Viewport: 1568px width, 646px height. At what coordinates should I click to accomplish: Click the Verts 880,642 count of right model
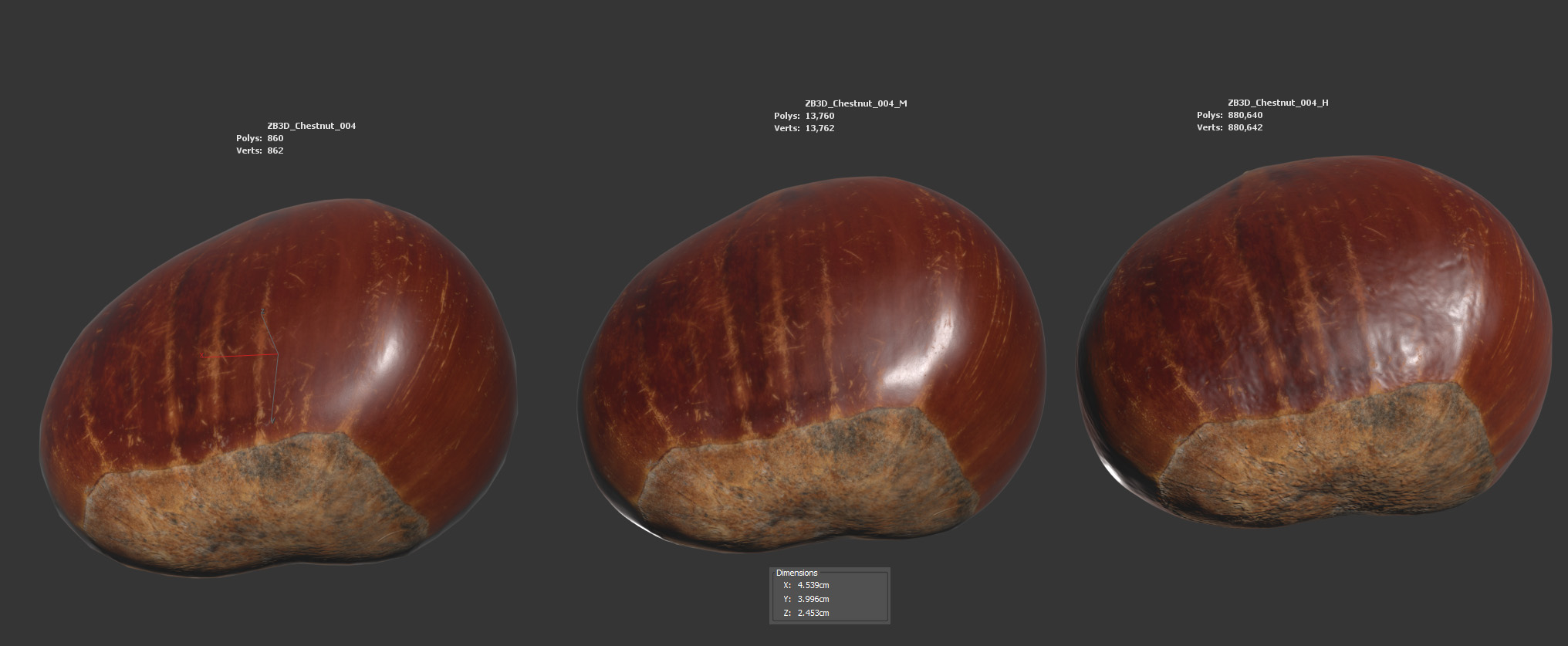pyautogui.click(x=1245, y=127)
